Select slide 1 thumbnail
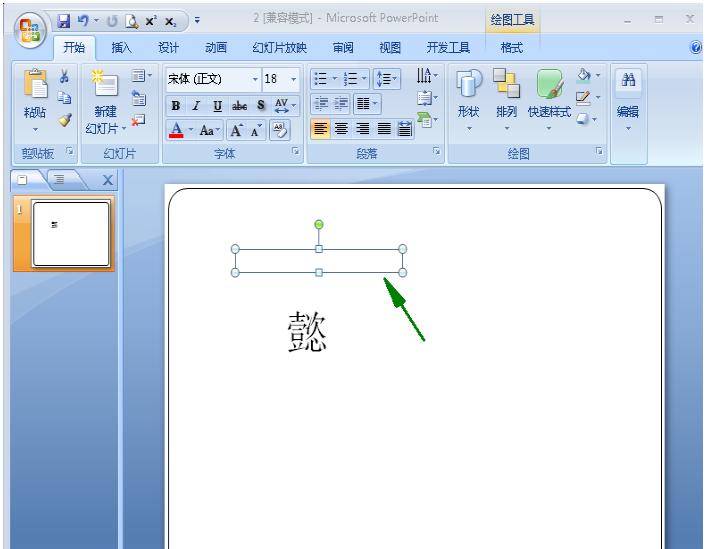The image size is (707, 549). coord(71,234)
